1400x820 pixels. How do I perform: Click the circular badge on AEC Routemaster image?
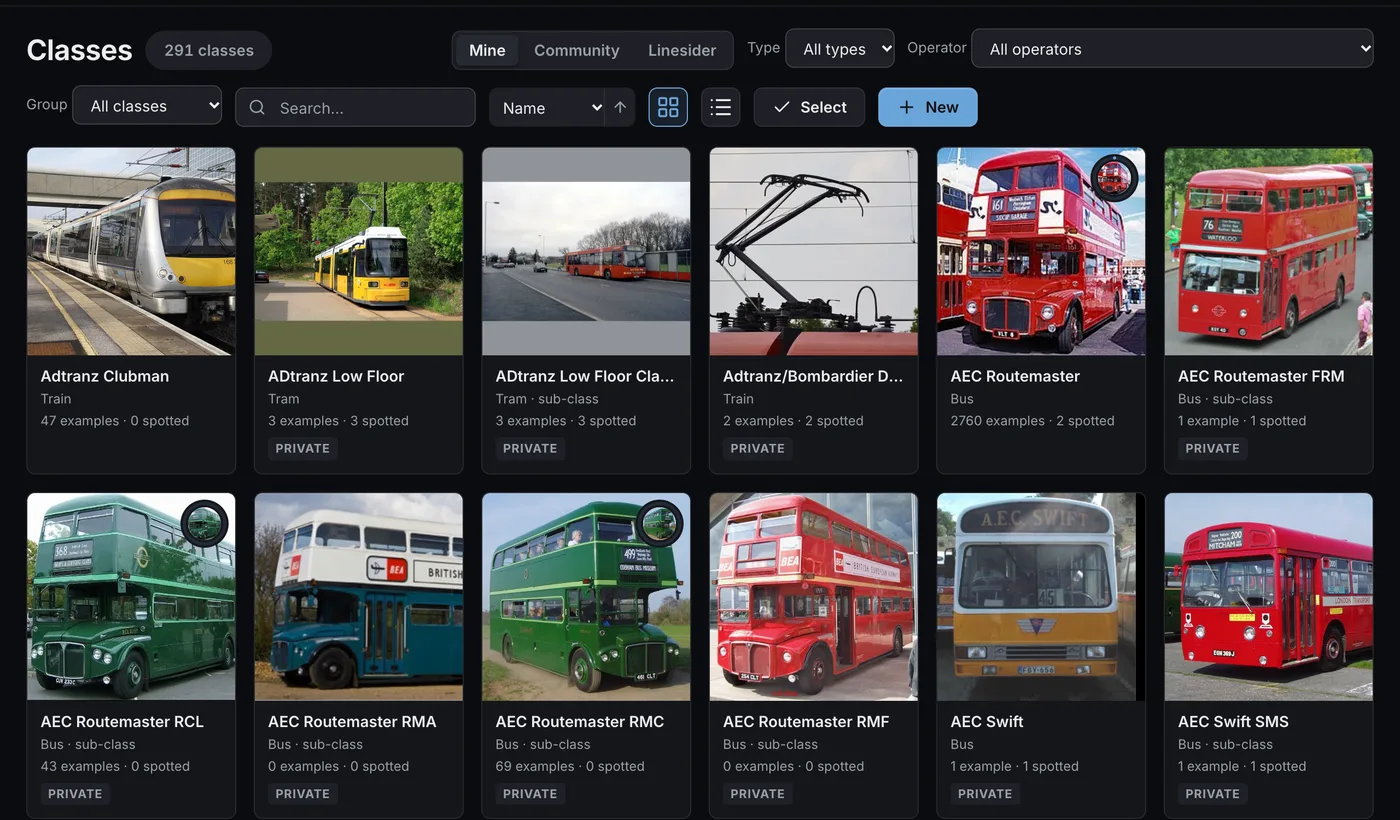tap(1114, 178)
